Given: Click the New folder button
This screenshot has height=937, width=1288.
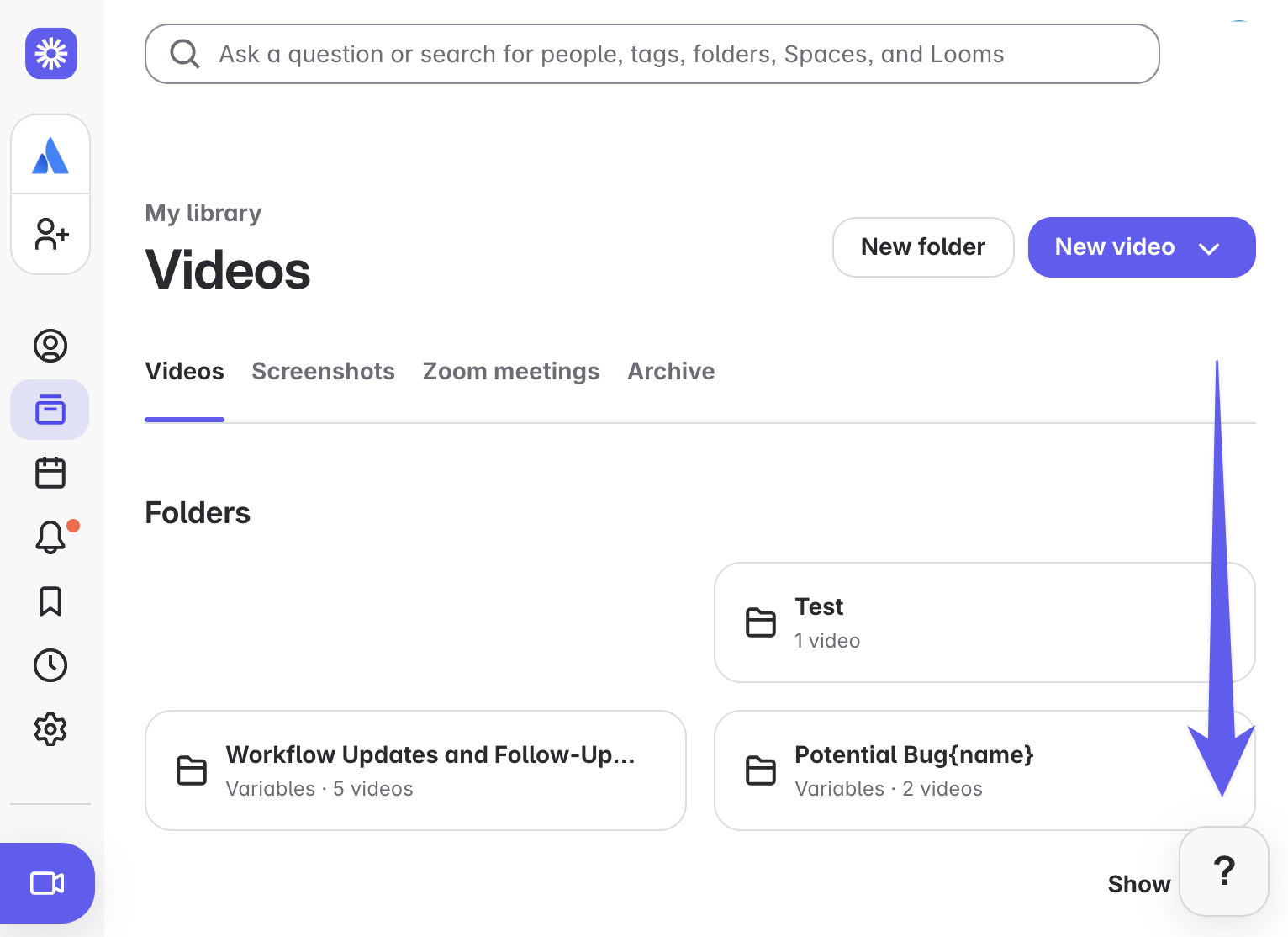Looking at the screenshot, I should tap(923, 247).
